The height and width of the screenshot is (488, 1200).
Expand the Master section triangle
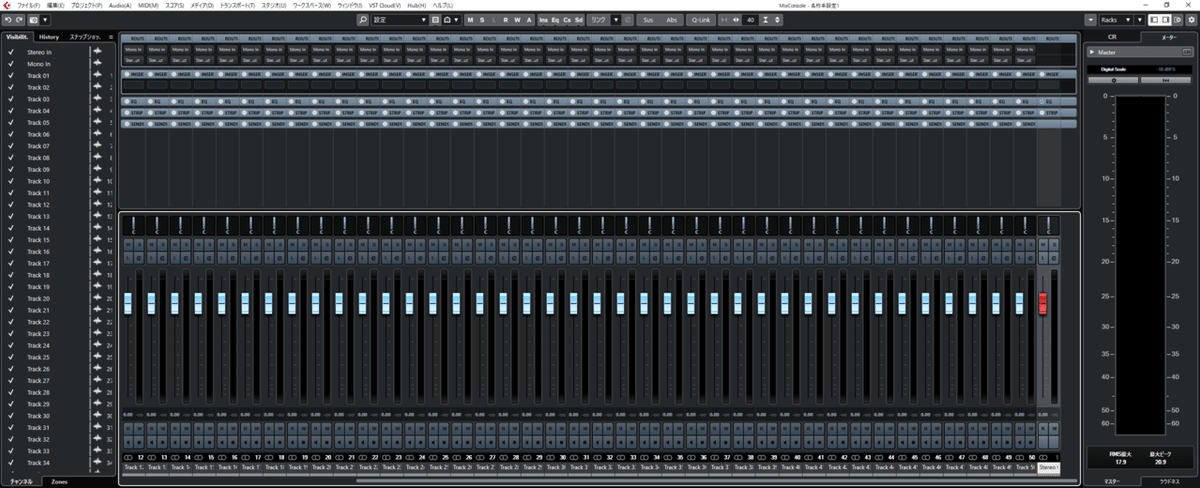[x=1092, y=52]
